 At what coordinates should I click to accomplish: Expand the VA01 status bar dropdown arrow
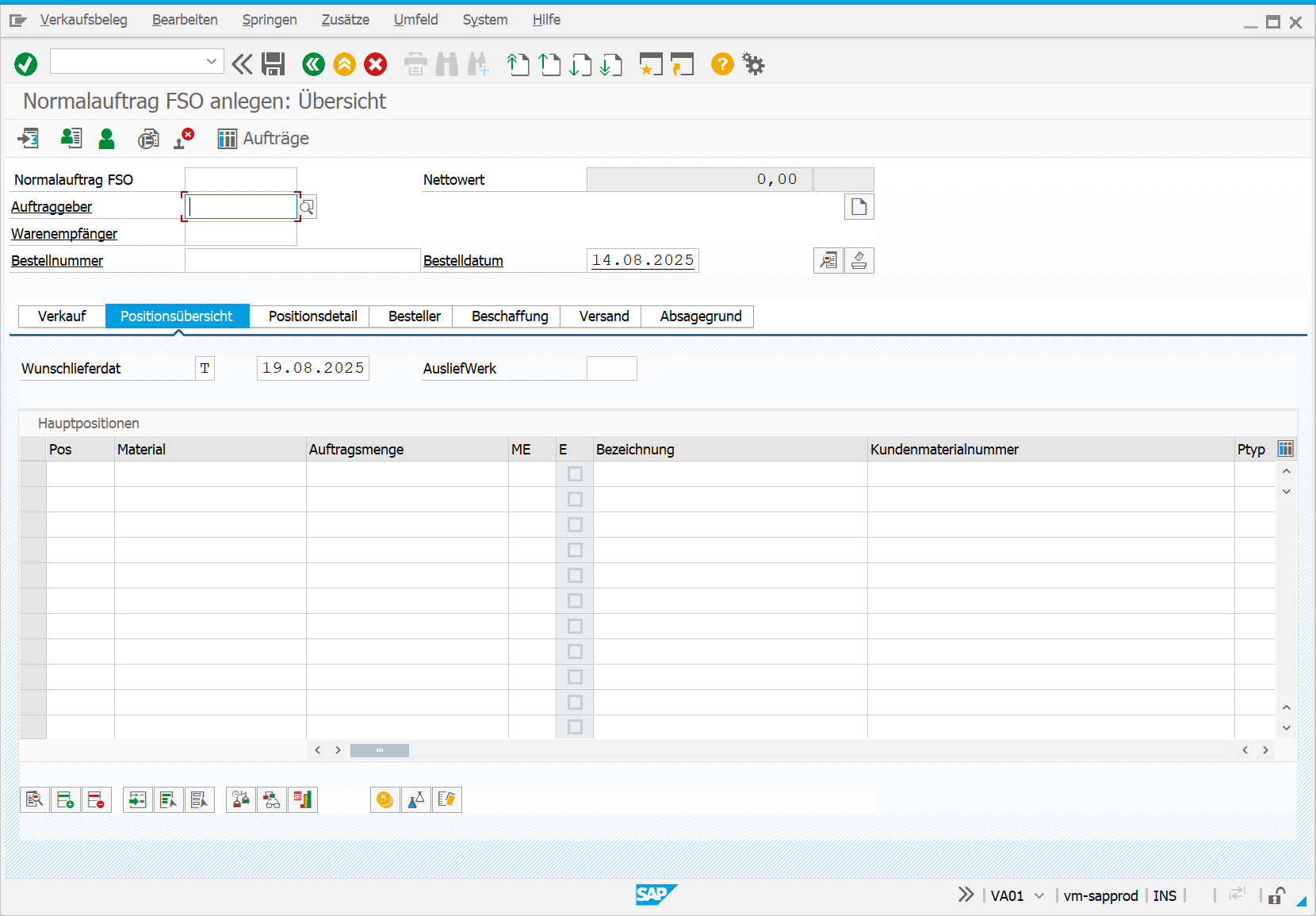pyautogui.click(x=1039, y=895)
